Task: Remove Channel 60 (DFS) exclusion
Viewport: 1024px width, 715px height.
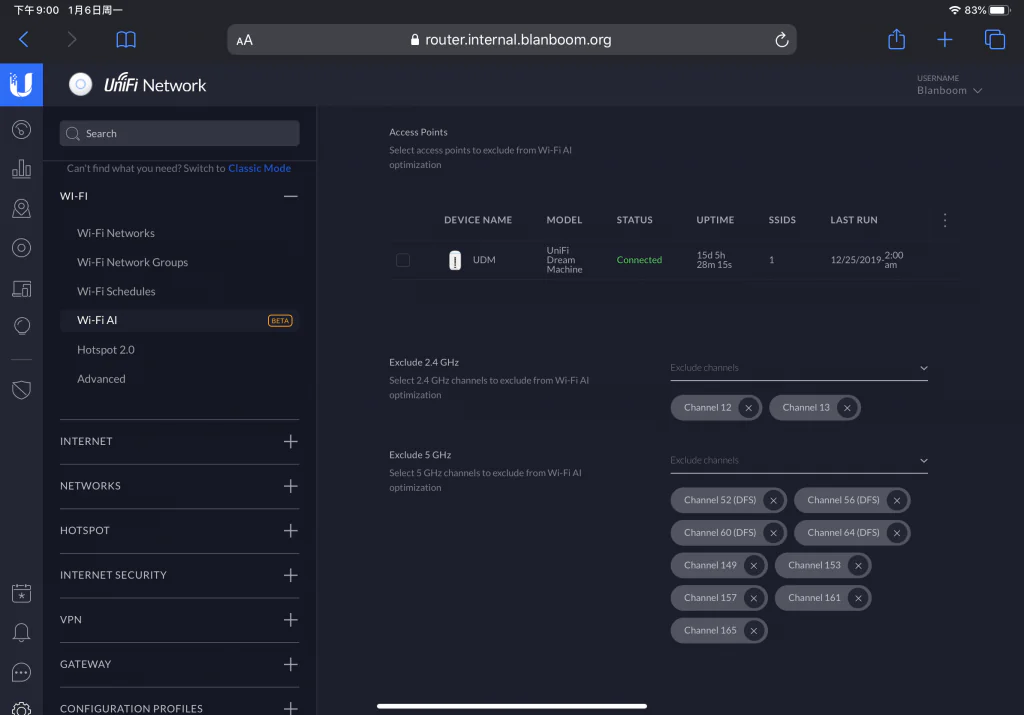Action: tap(773, 533)
